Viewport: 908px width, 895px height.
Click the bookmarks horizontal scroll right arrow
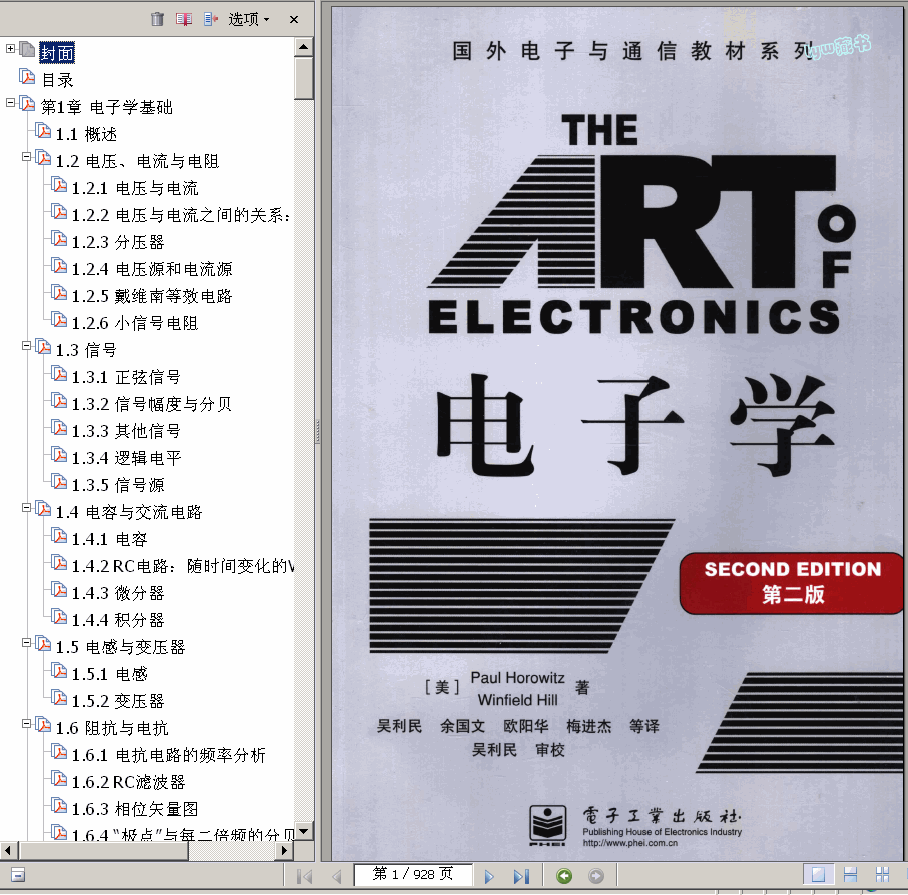click(284, 850)
